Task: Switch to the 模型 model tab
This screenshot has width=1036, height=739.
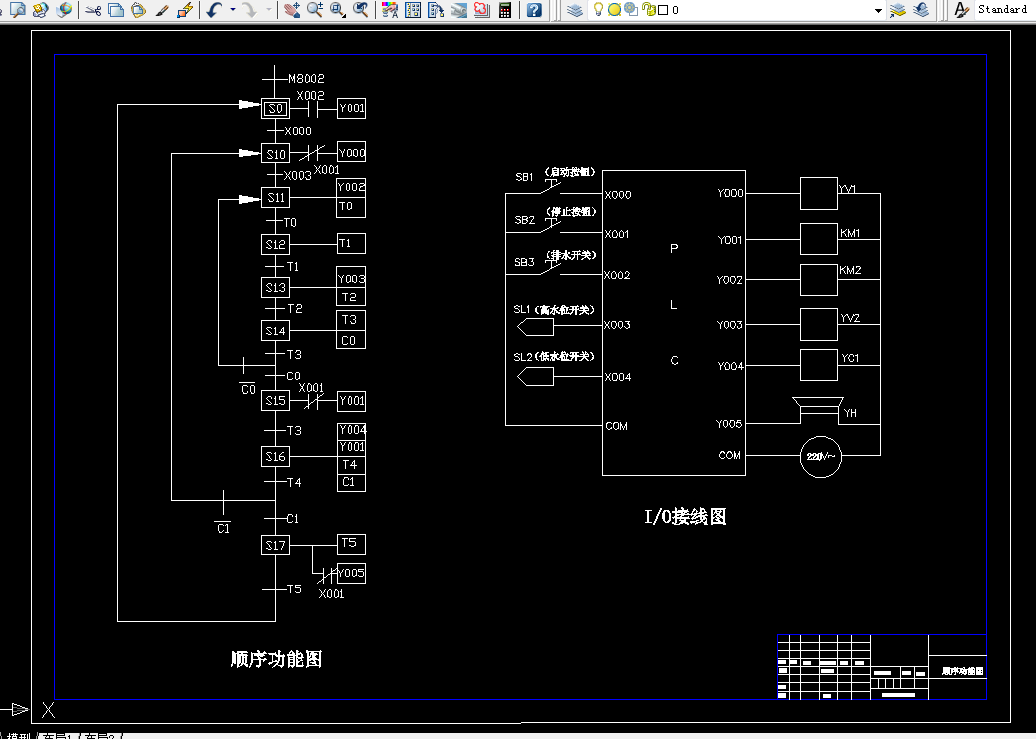Action: pos(18,735)
